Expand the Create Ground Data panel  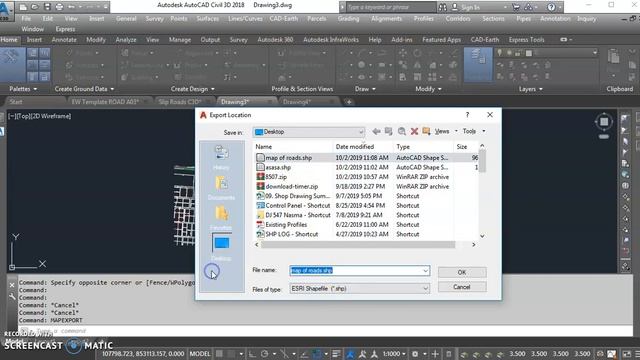click(x=84, y=89)
